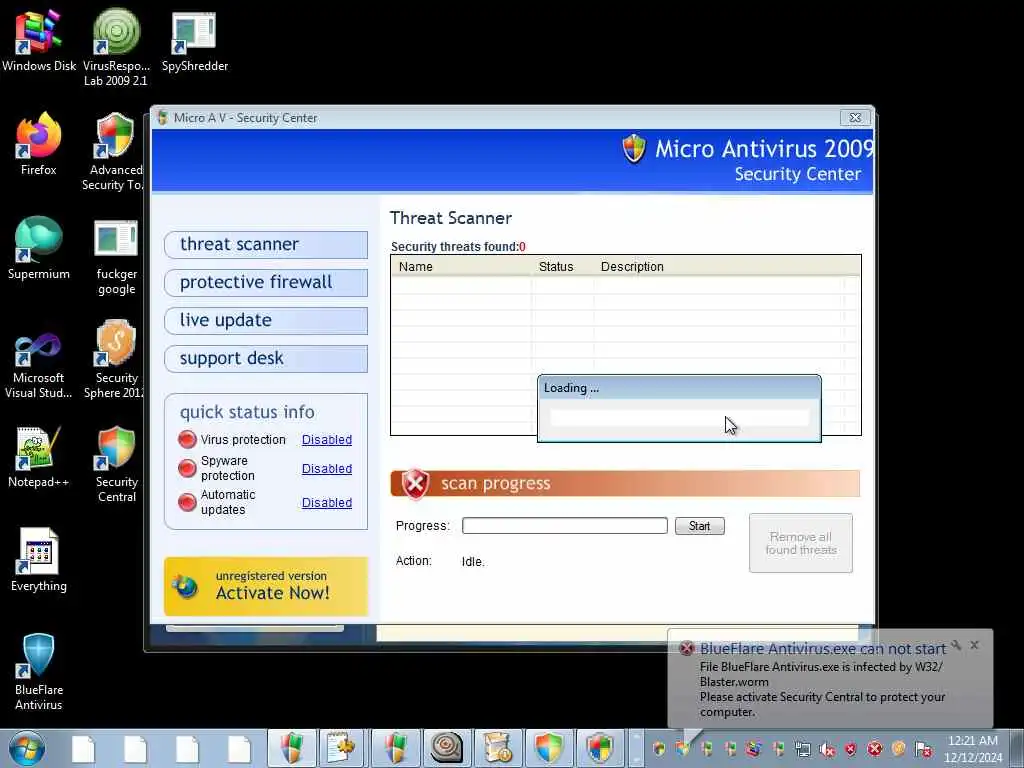Click the 'Idle.' action status text
1024x768 pixels.
473,562
